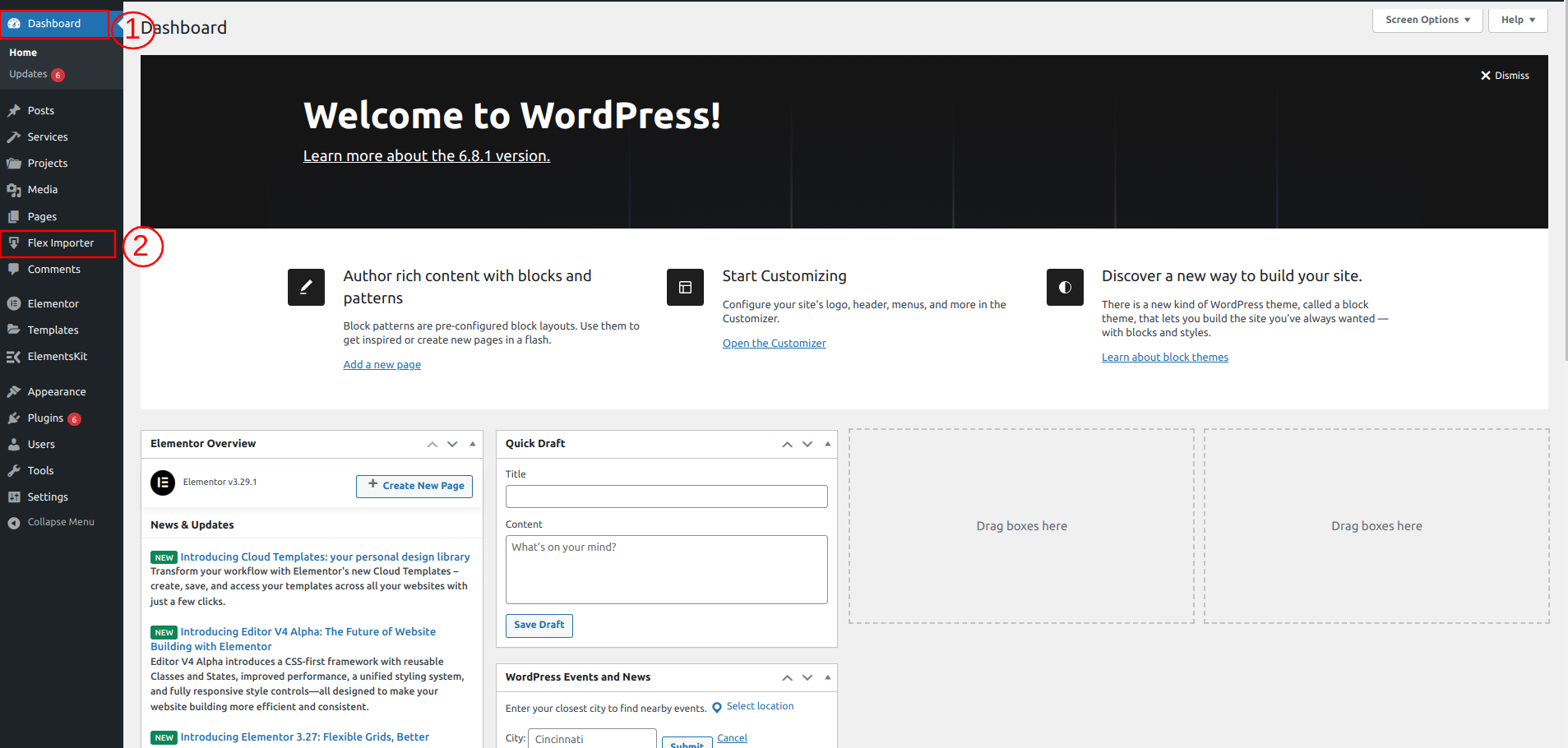Click the pencil icon beside Author rich content
This screenshot has width=1568, height=748.
coord(306,287)
